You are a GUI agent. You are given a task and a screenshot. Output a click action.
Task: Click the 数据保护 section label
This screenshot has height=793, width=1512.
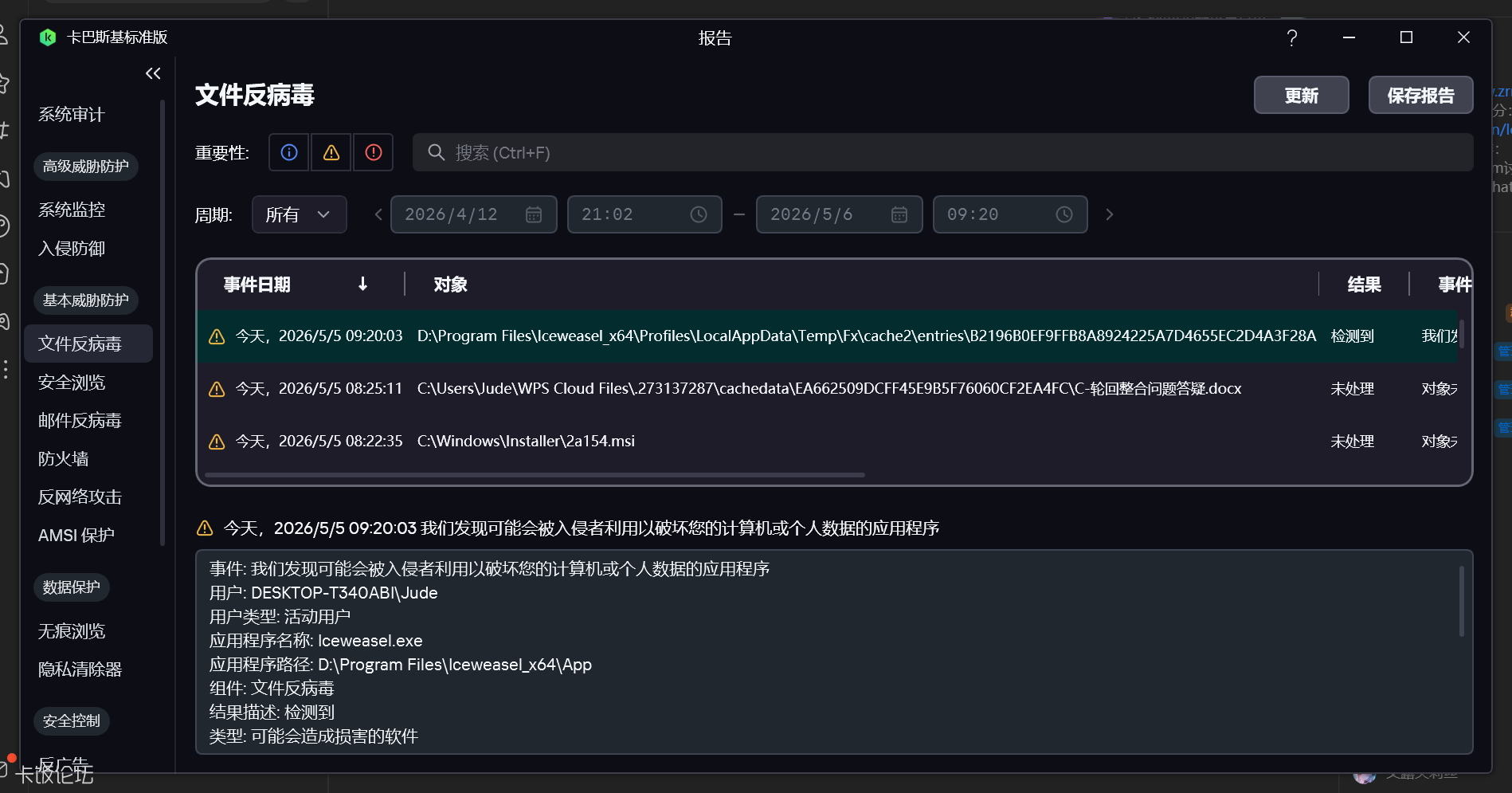(x=72, y=587)
